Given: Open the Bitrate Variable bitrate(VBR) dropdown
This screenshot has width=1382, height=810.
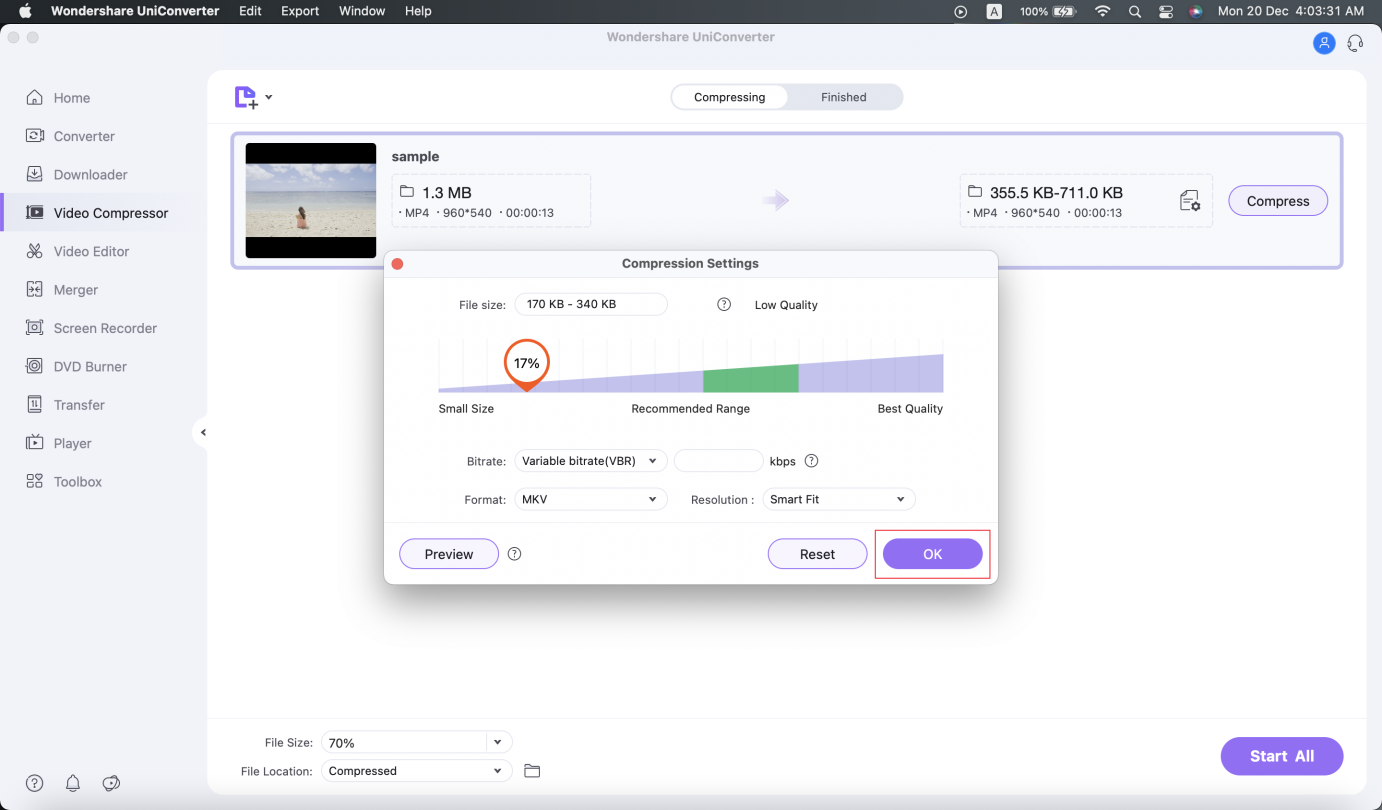Looking at the screenshot, I should coord(591,461).
